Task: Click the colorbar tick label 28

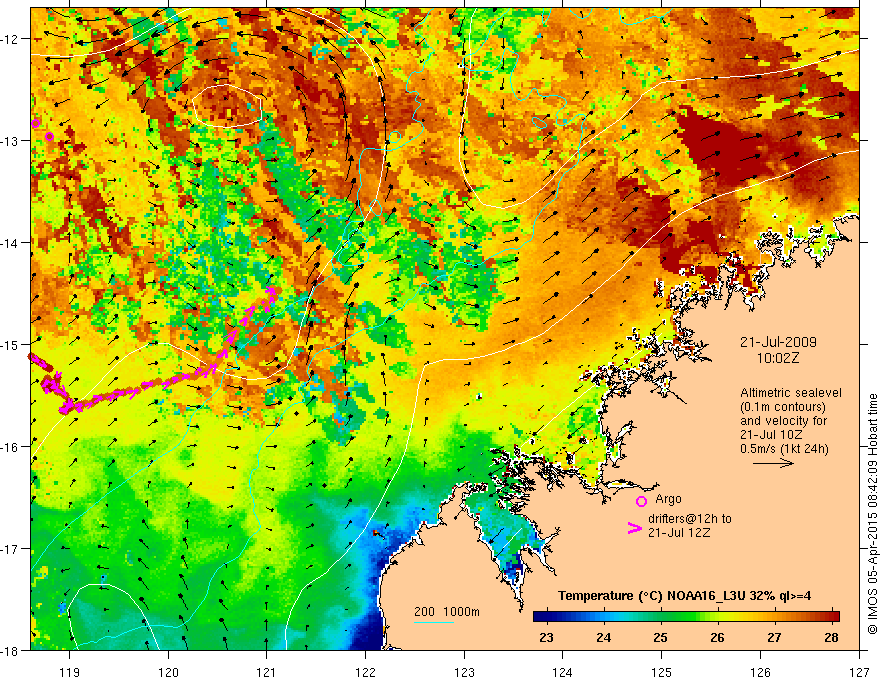Action: click(x=832, y=637)
